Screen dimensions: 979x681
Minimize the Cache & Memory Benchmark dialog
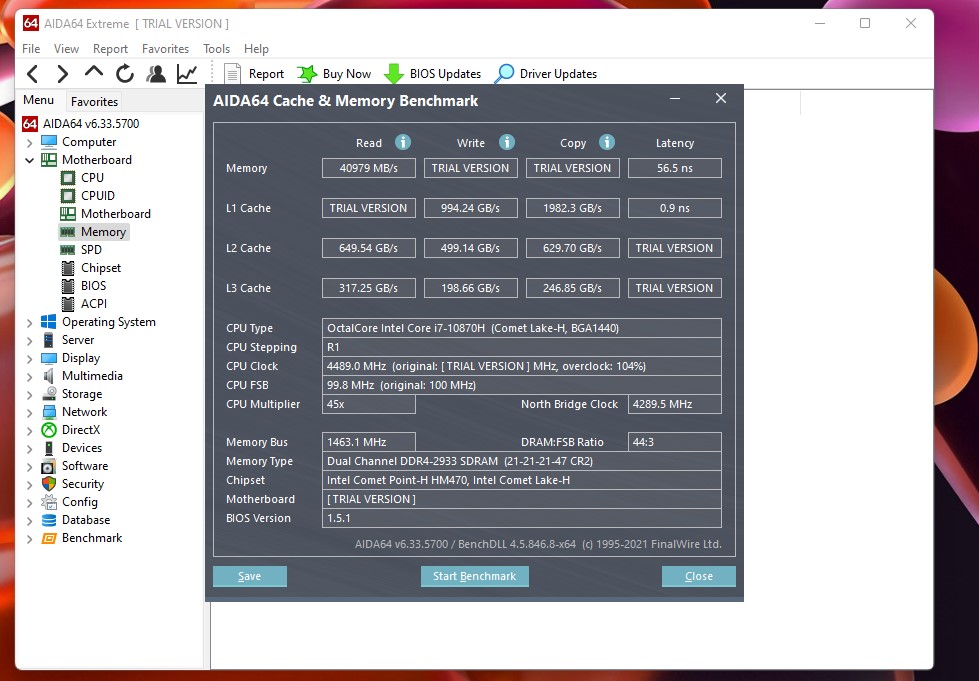pyautogui.click(x=675, y=99)
